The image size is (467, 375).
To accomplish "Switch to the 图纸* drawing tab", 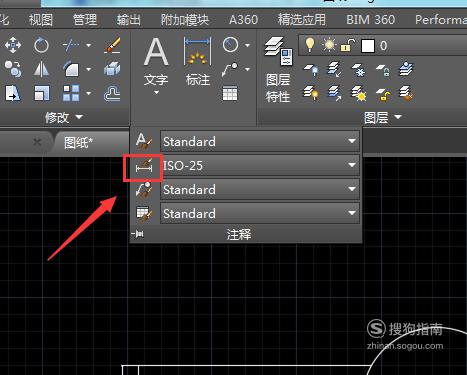I will coord(78,143).
